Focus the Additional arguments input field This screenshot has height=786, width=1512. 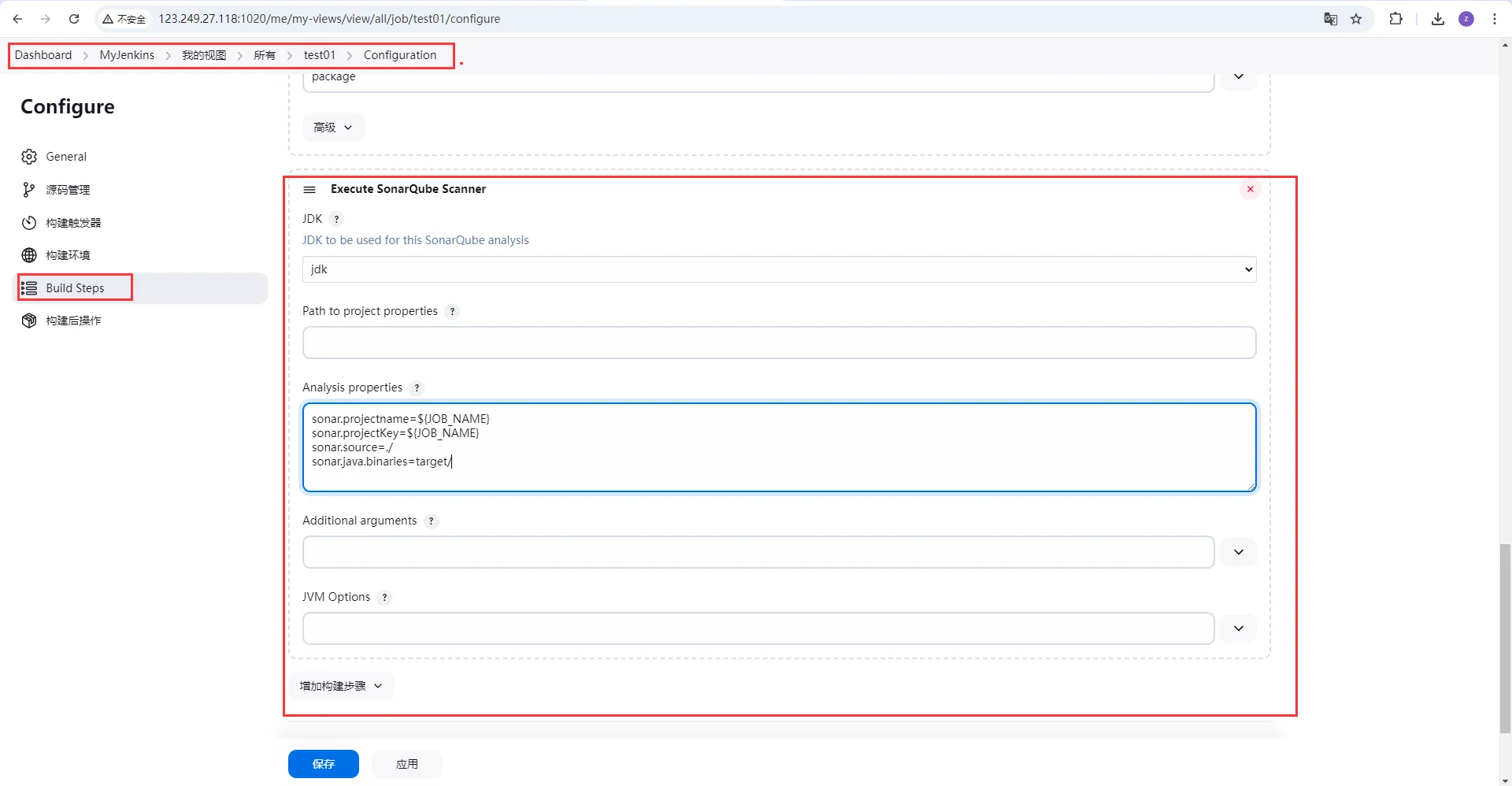pyautogui.click(x=758, y=552)
